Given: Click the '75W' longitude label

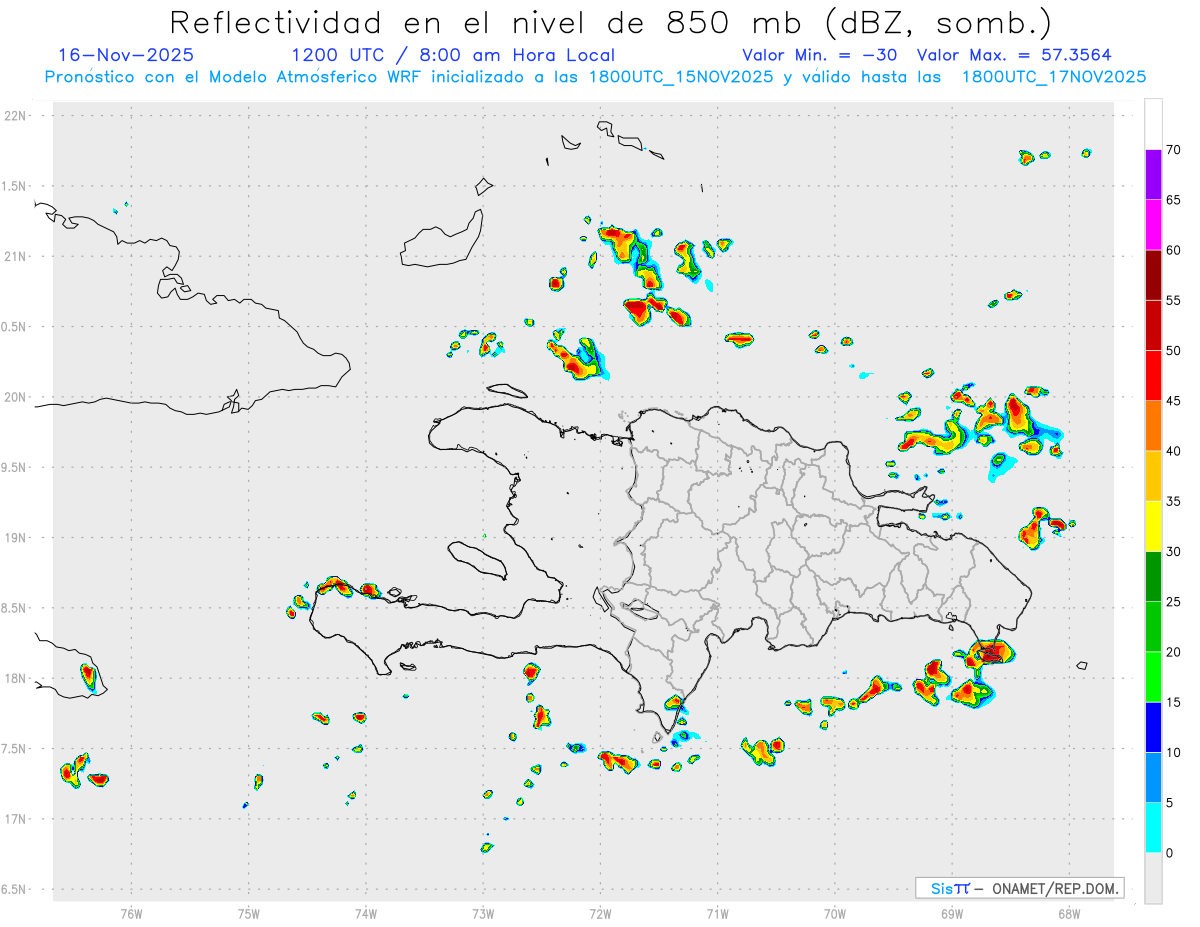Looking at the screenshot, I should [249, 913].
